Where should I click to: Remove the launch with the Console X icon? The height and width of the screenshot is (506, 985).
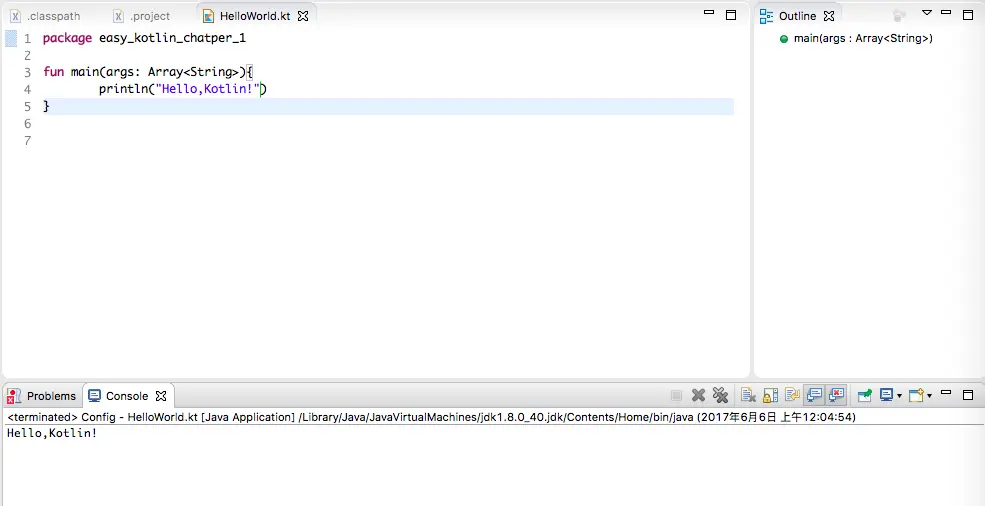click(698, 395)
